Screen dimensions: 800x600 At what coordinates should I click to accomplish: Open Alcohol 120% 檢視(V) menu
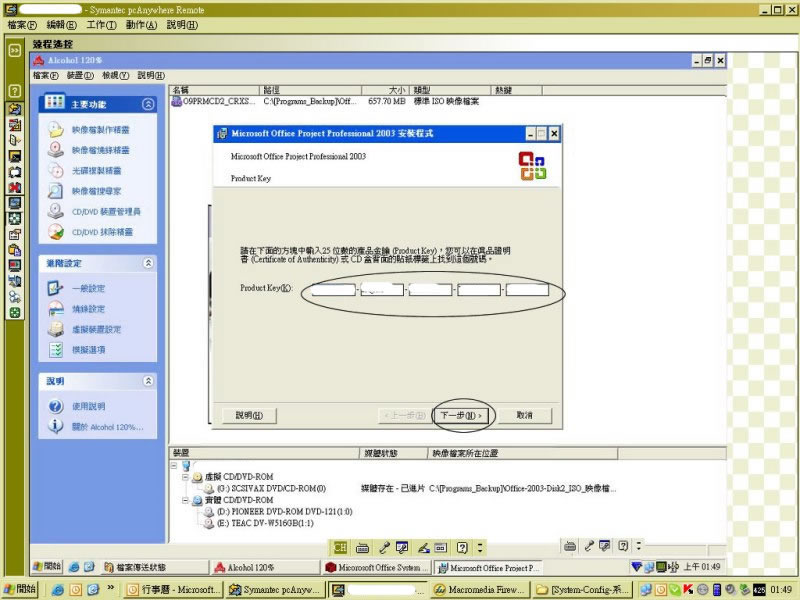115,76
